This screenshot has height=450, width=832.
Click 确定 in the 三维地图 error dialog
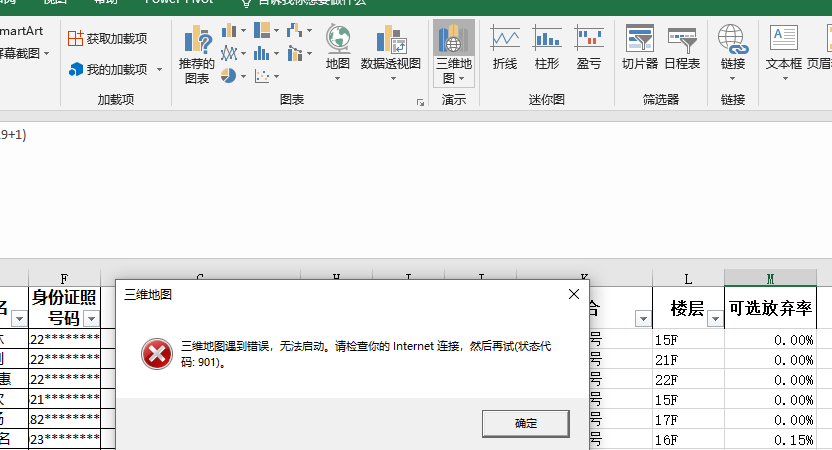526,423
